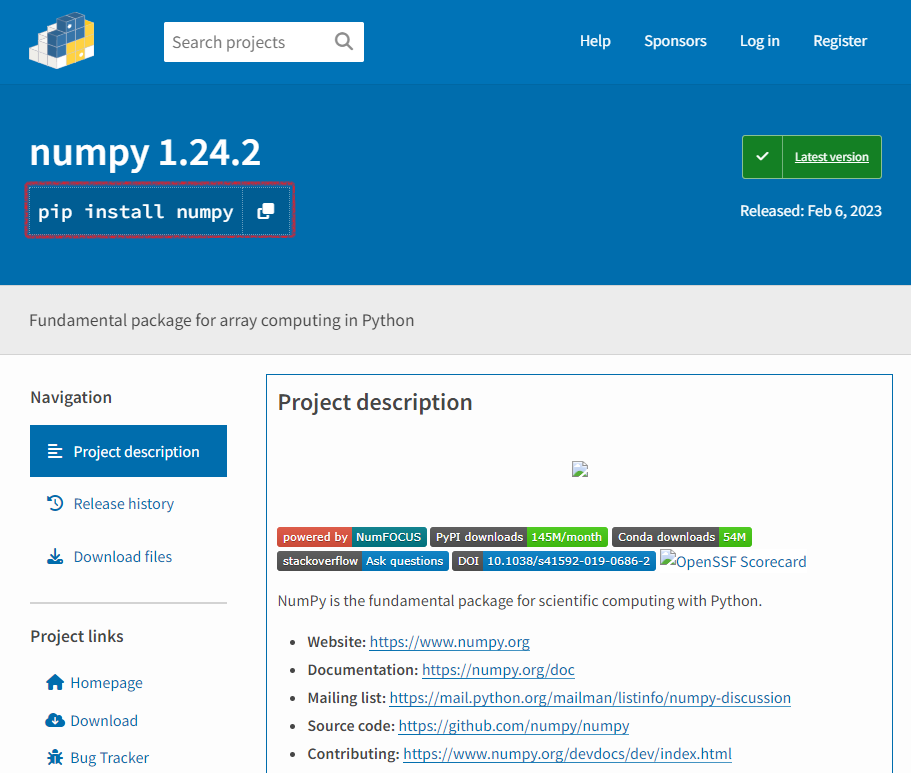Click the Homepage house icon

point(55,682)
